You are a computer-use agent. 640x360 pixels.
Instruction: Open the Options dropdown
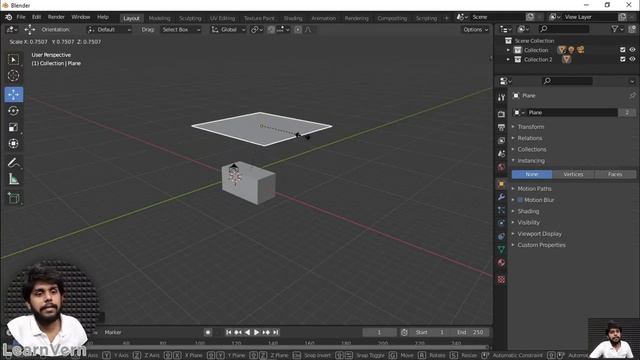point(476,29)
